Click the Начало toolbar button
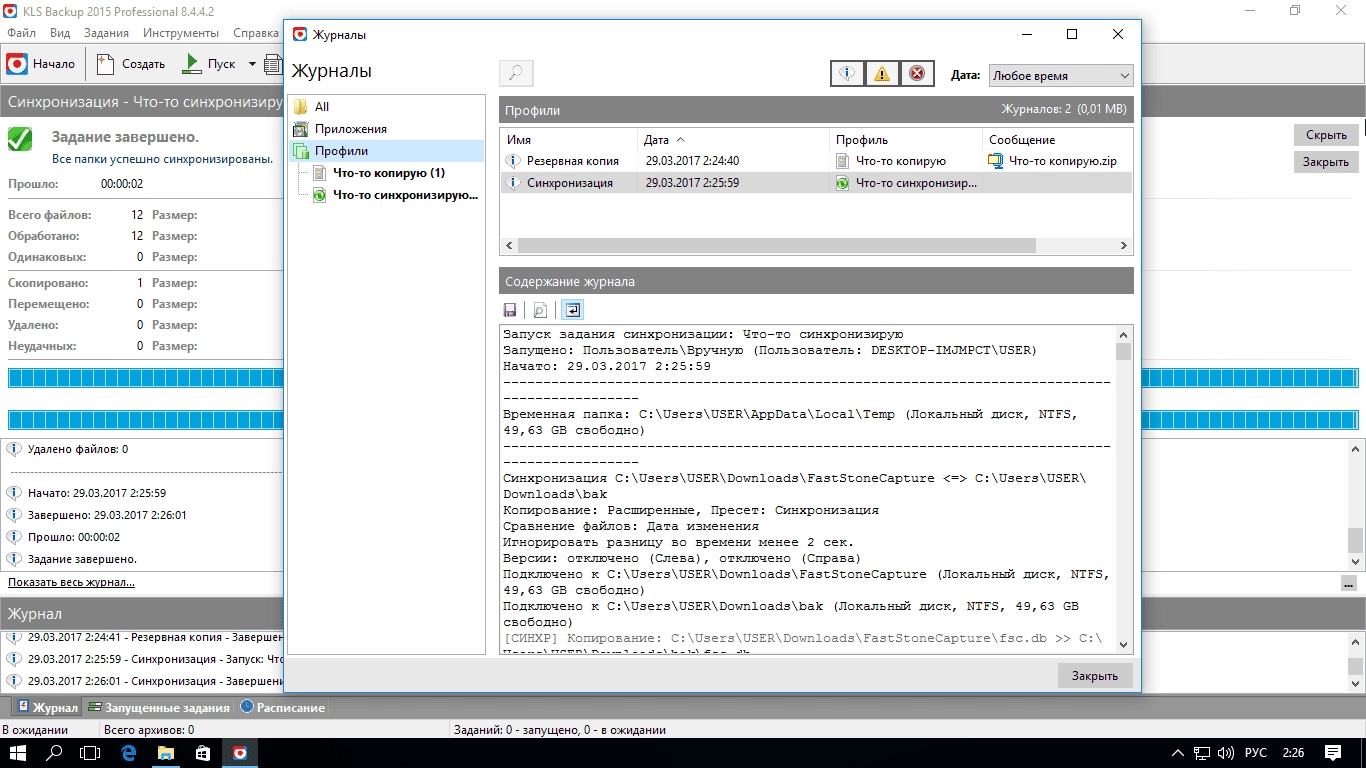Viewport: 1366px width, 768px height. 42,64
